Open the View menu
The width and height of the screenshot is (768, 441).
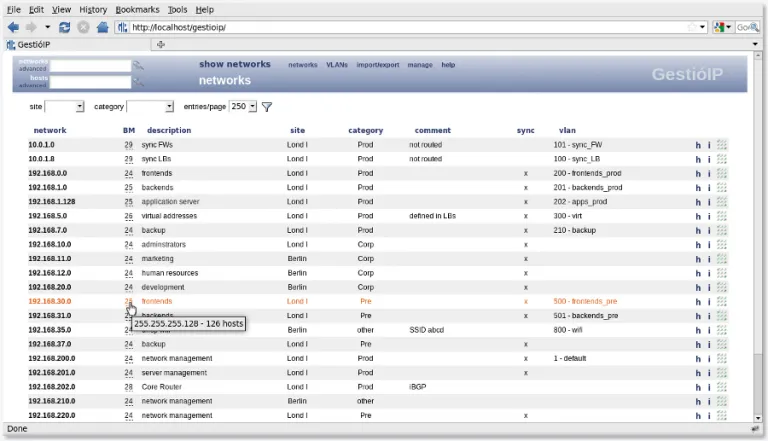[61, 9]
